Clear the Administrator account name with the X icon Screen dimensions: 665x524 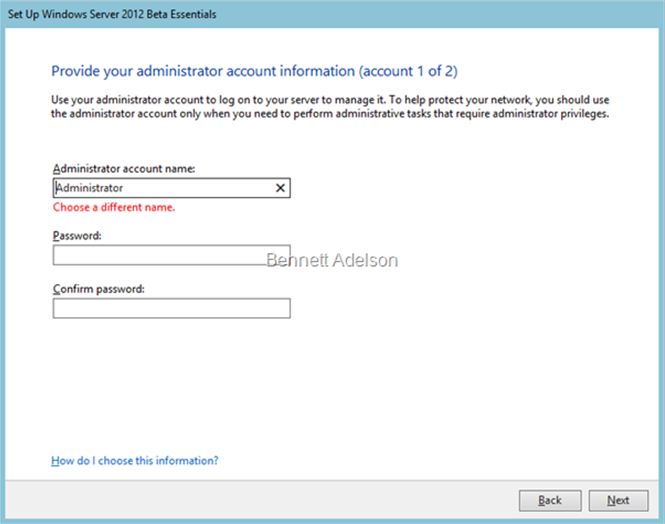point(280,187)
